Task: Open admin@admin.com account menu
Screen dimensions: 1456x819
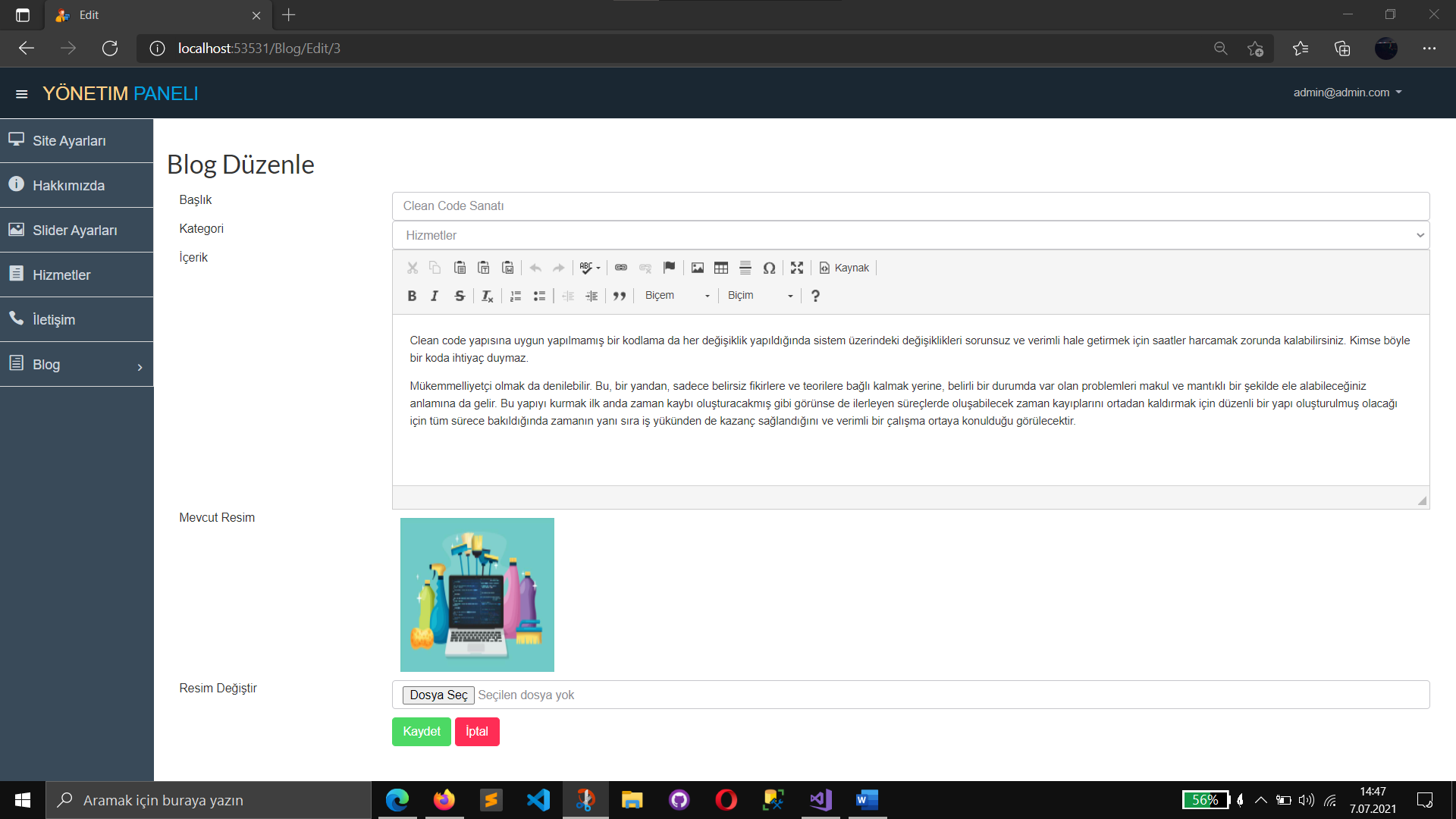Action: (x=1347, y=93)
